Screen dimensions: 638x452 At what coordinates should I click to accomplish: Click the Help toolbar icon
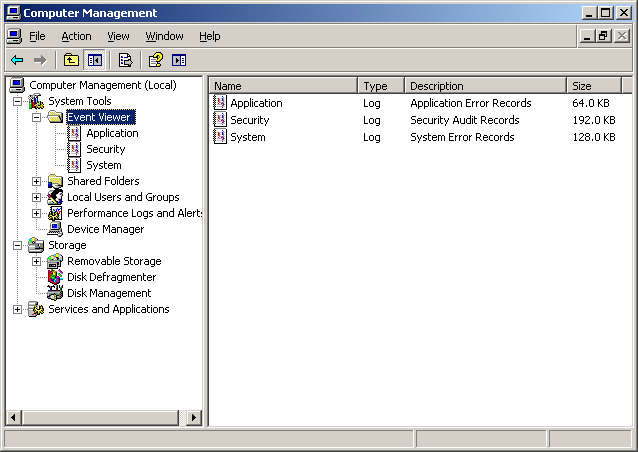(155, 60)
